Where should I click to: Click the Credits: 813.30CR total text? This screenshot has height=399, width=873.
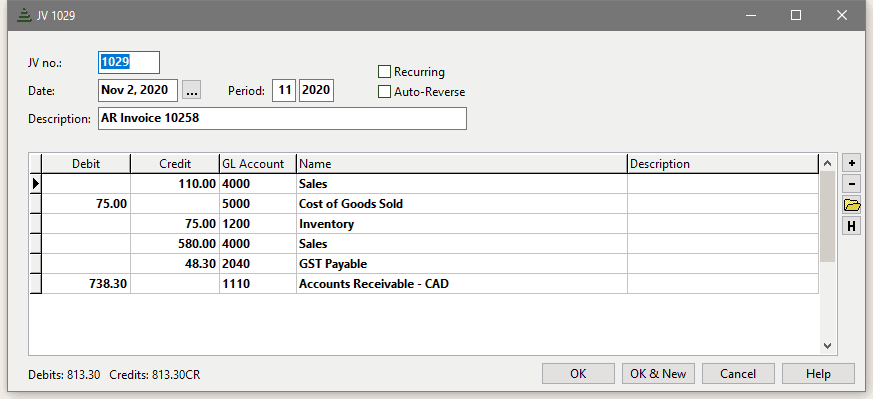pos(155,375)
